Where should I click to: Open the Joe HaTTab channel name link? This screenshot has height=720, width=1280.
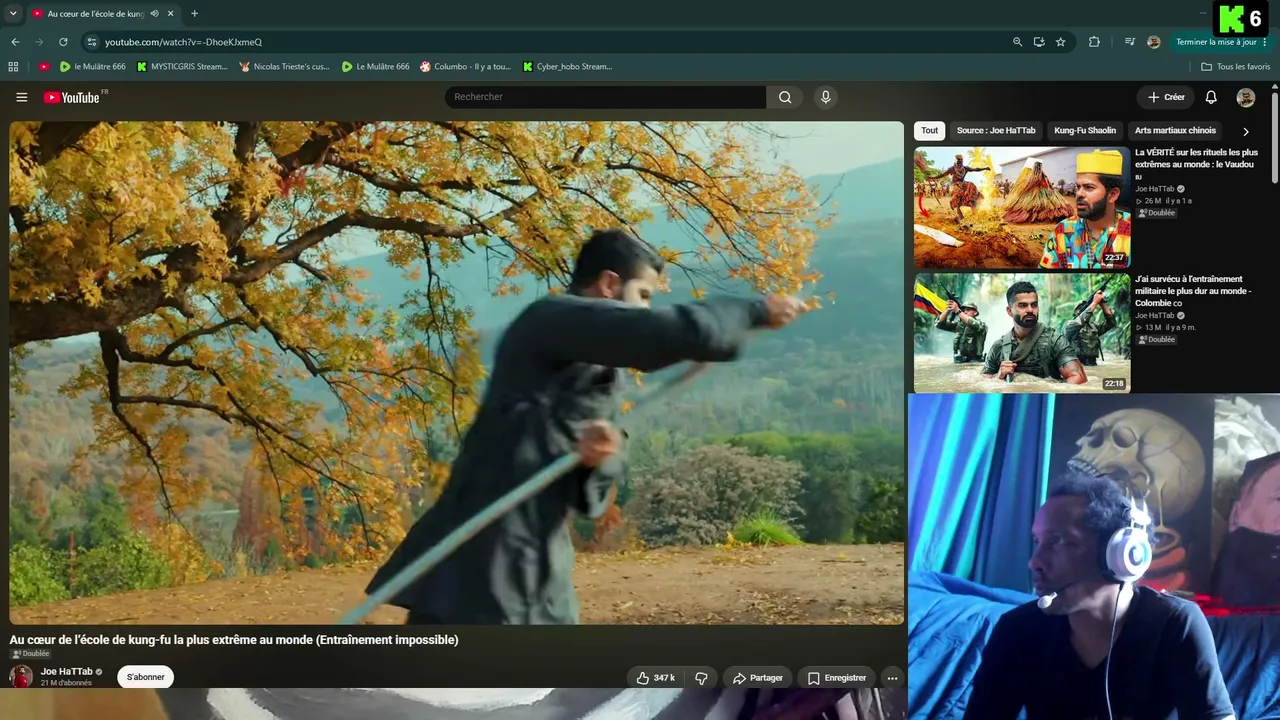tap(67, 672)
